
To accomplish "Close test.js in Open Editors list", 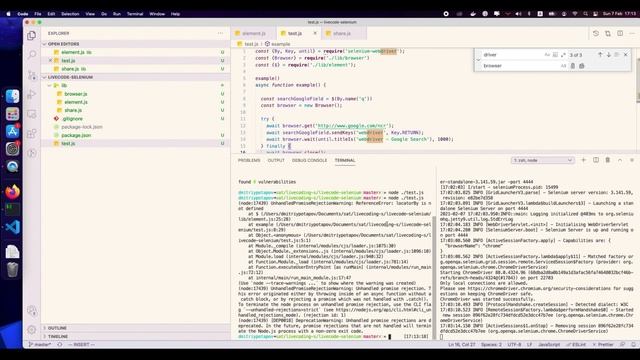I will click(50, 60).
